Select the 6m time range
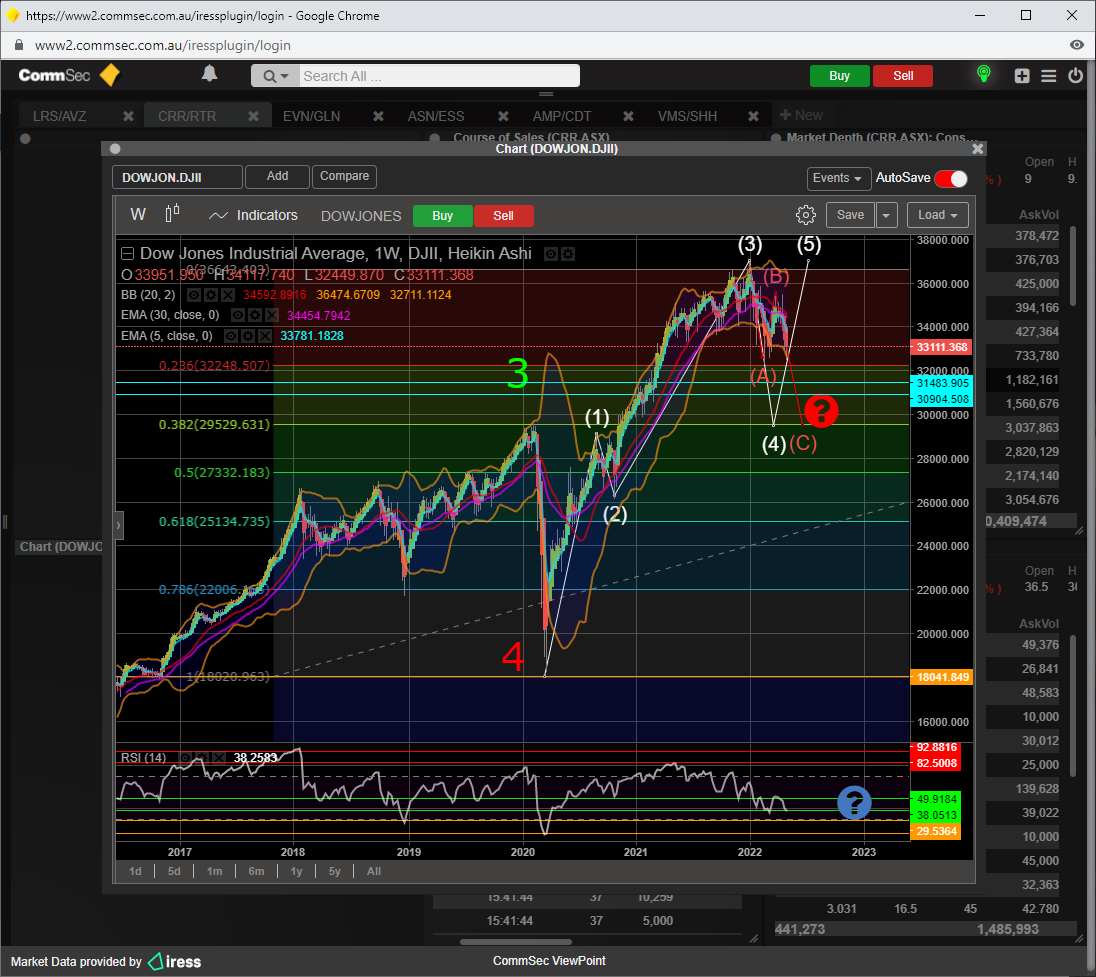The width and height of the screenshot is (1096, 977). click(x=257, y=871)
